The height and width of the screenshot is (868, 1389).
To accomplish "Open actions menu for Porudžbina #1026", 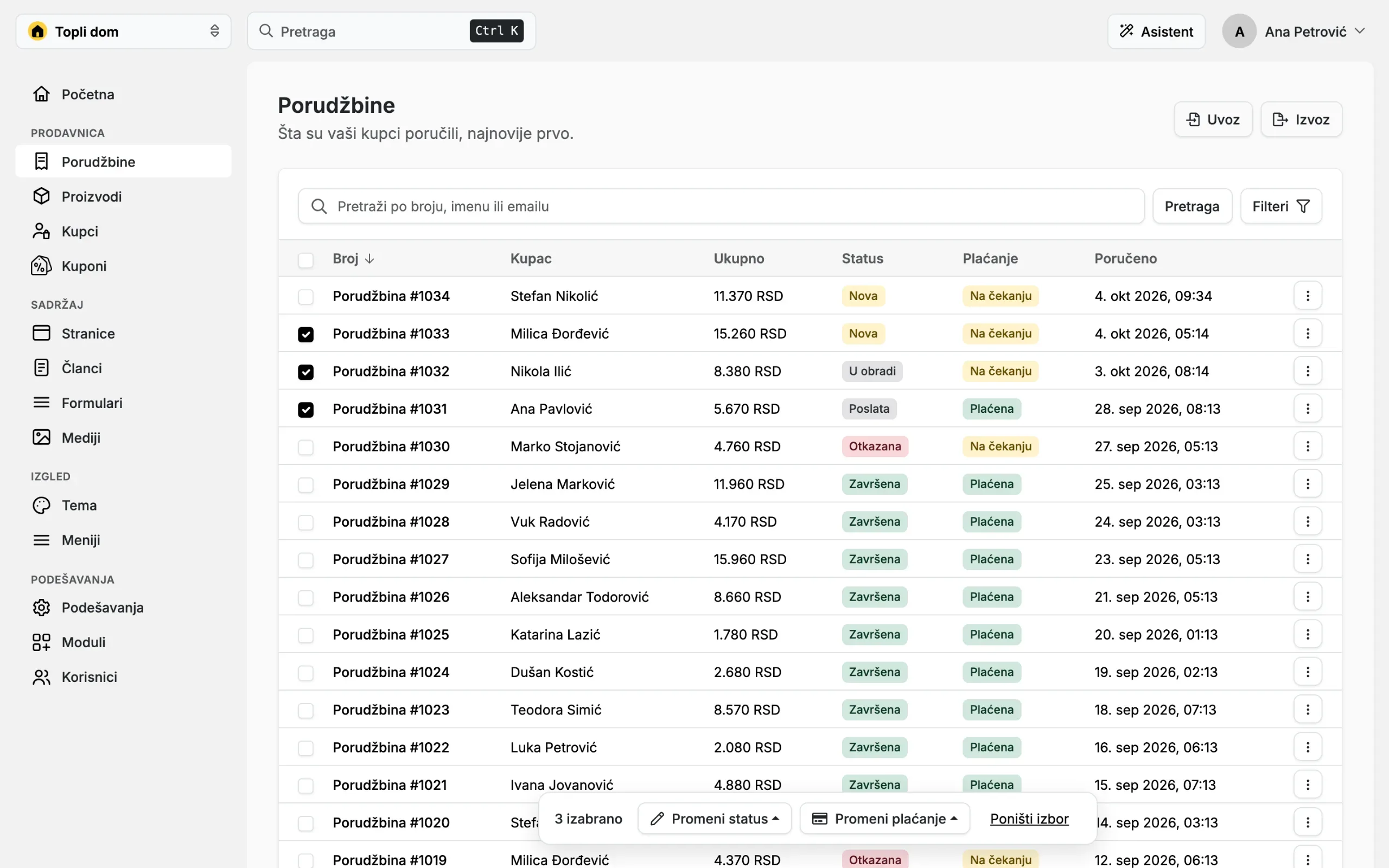I will click(1308, 596).
